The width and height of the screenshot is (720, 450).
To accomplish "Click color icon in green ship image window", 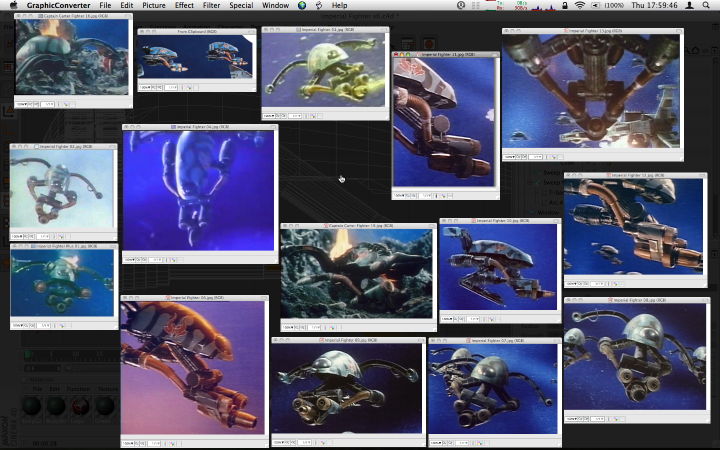I will click(313, 115).
